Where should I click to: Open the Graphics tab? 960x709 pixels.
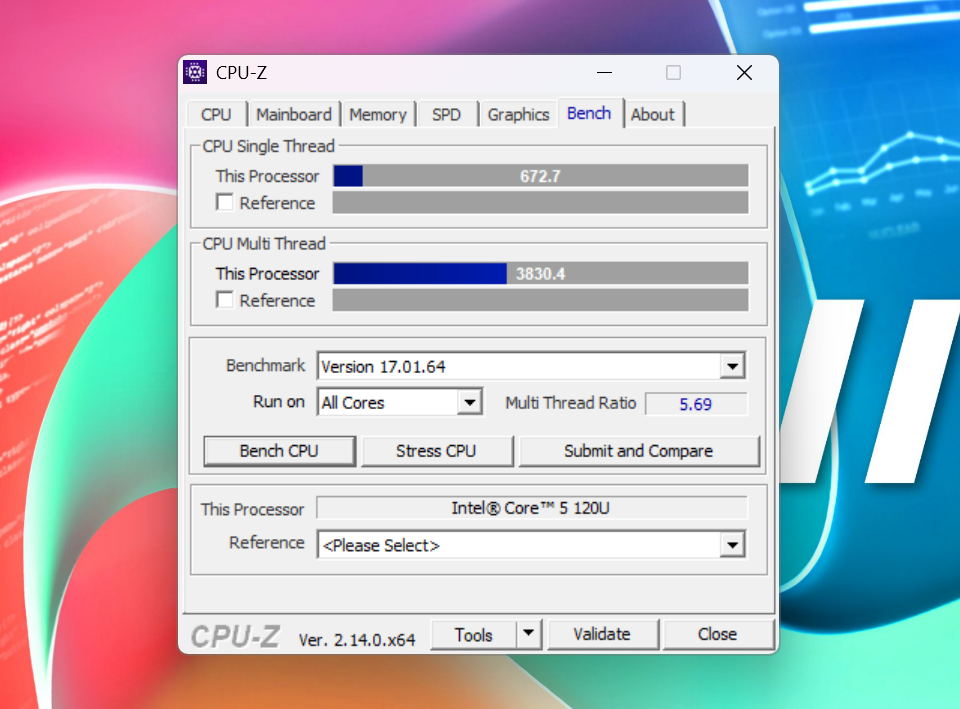tap(519, 114)
